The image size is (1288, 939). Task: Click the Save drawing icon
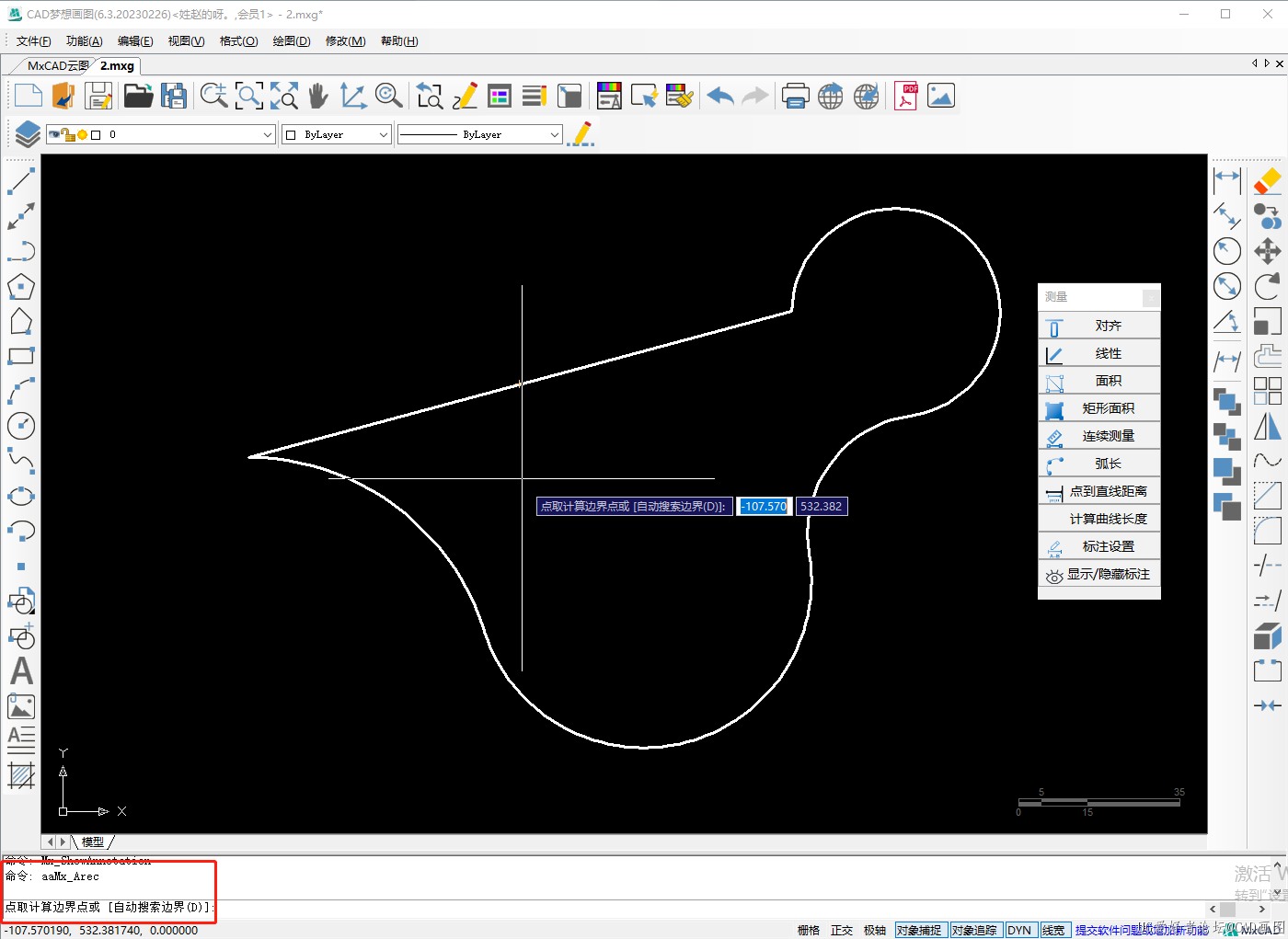point(98,96)
